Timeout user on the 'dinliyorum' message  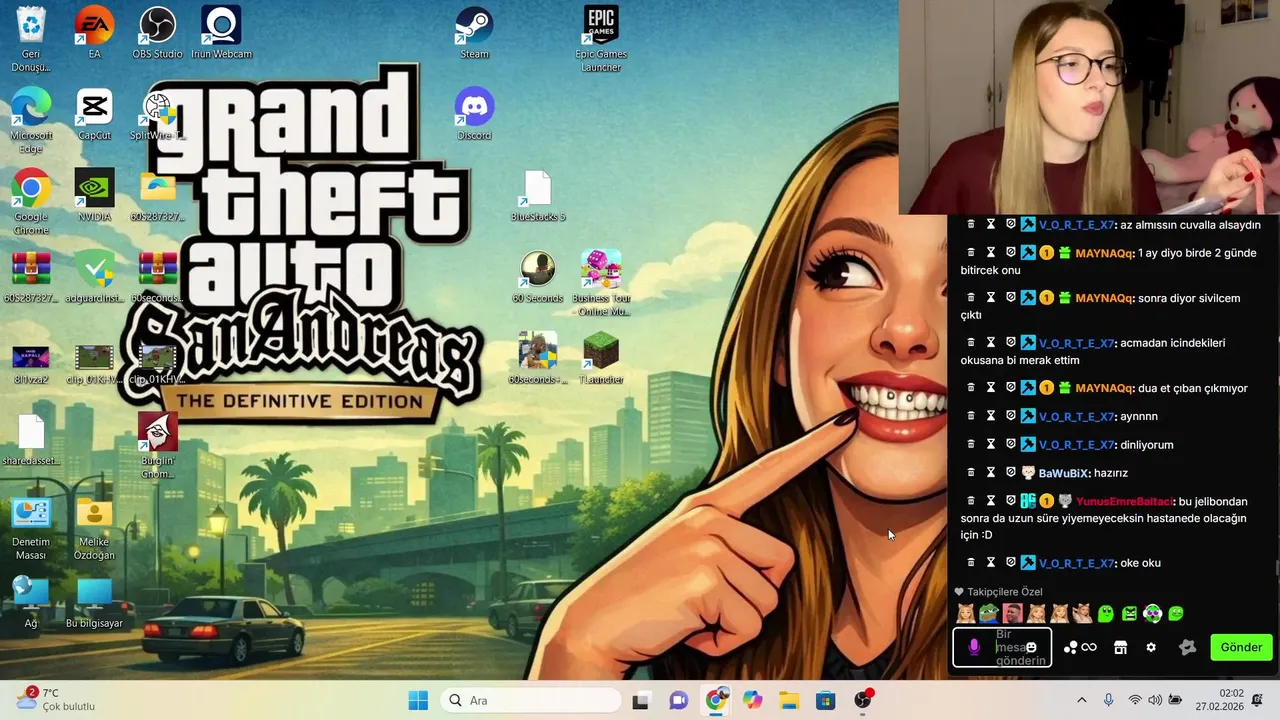[x=991, y=444]
